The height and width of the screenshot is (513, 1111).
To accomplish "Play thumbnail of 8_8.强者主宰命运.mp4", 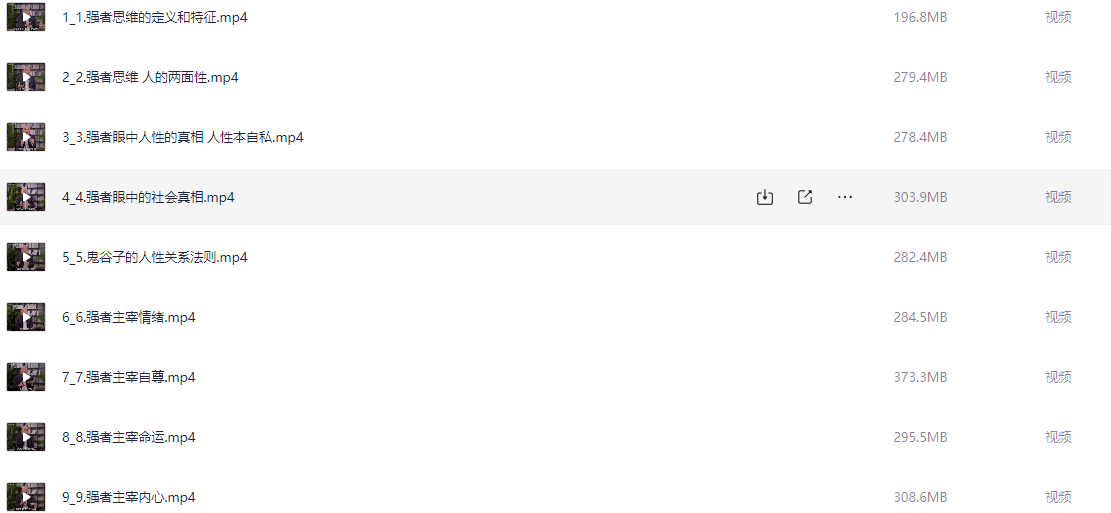I will pos(26,436).
